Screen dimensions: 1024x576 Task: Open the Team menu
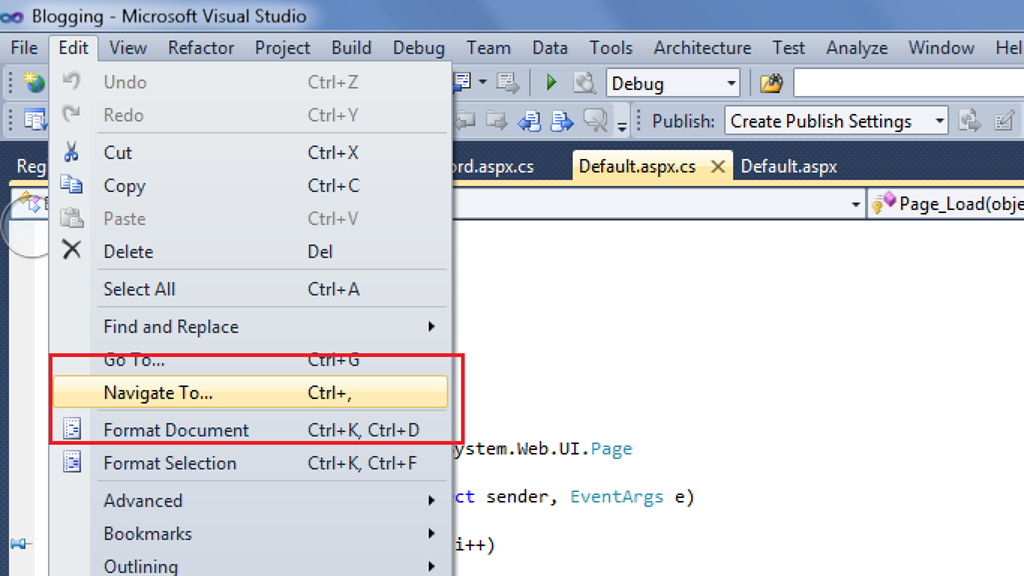click(488, 48)
